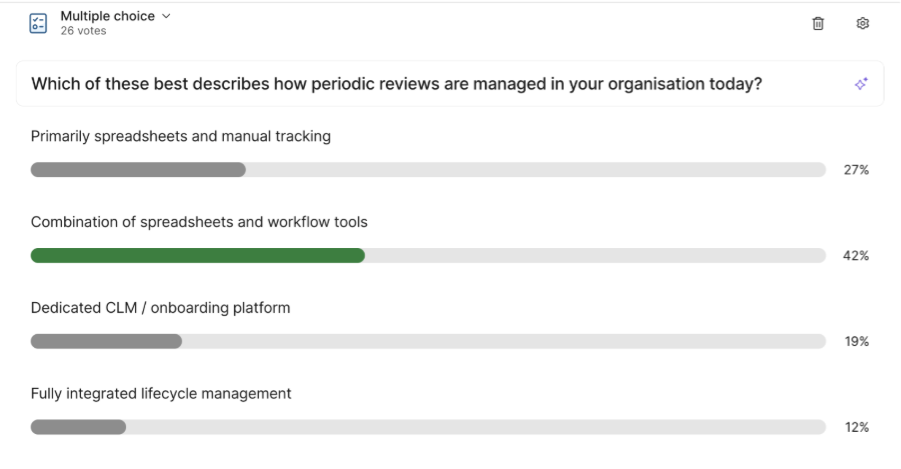Select "Primarily spreadsheets and manual tracking" option
The width and height of the screenshot is (901, 469).
coord(181,136)
